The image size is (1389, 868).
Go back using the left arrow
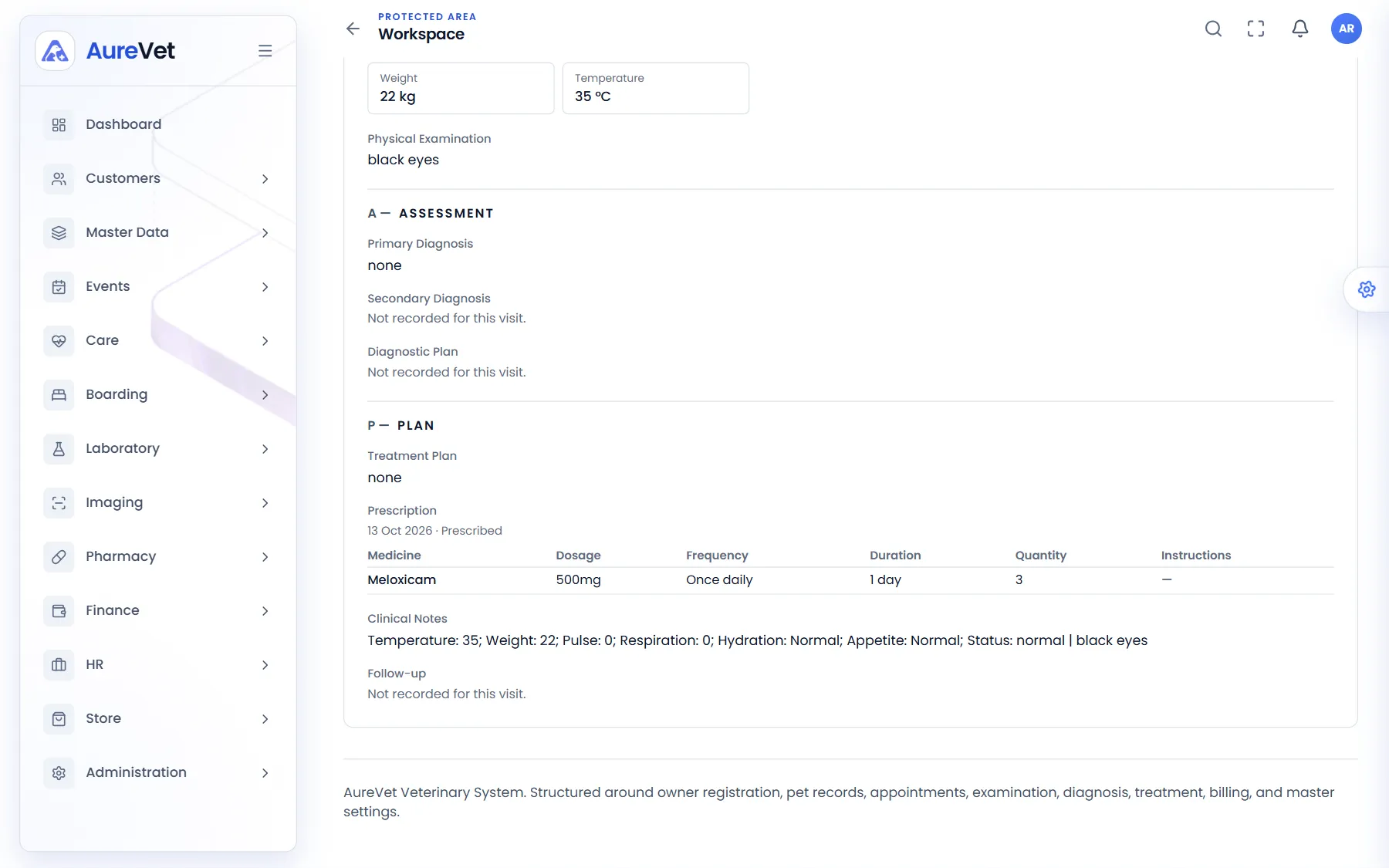353,29
